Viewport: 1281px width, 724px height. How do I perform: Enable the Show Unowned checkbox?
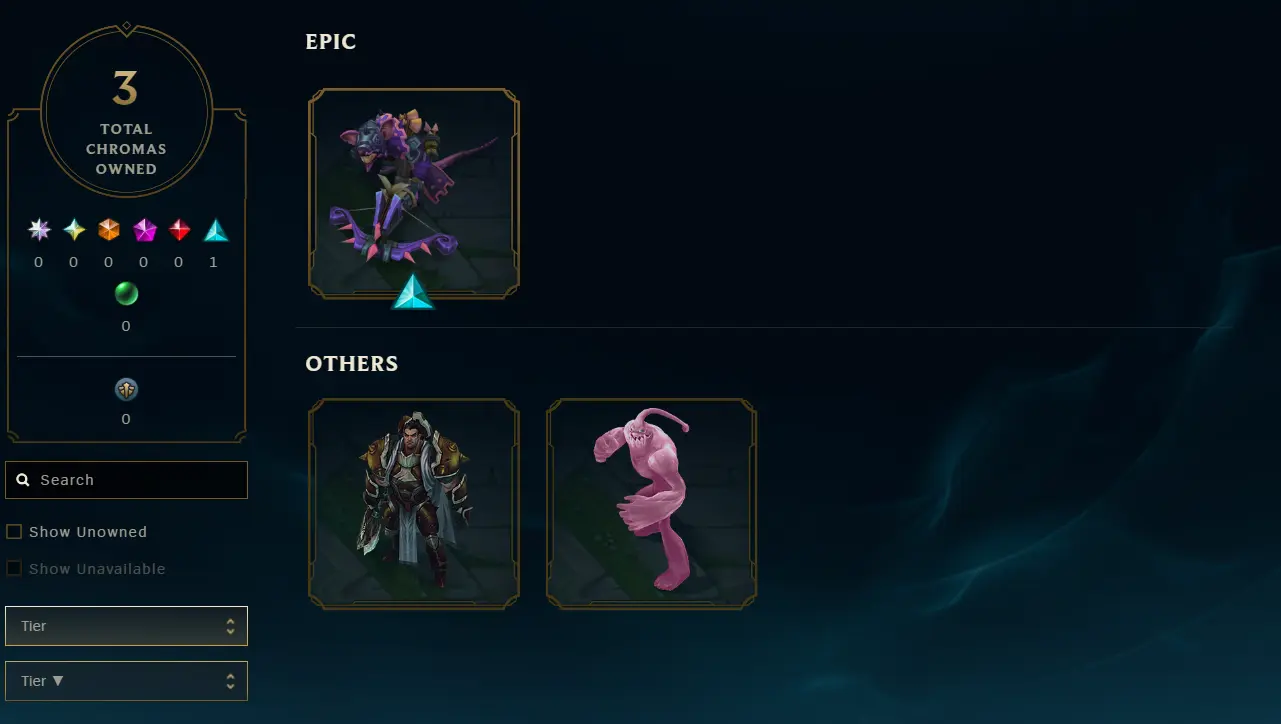click(14, 532)
